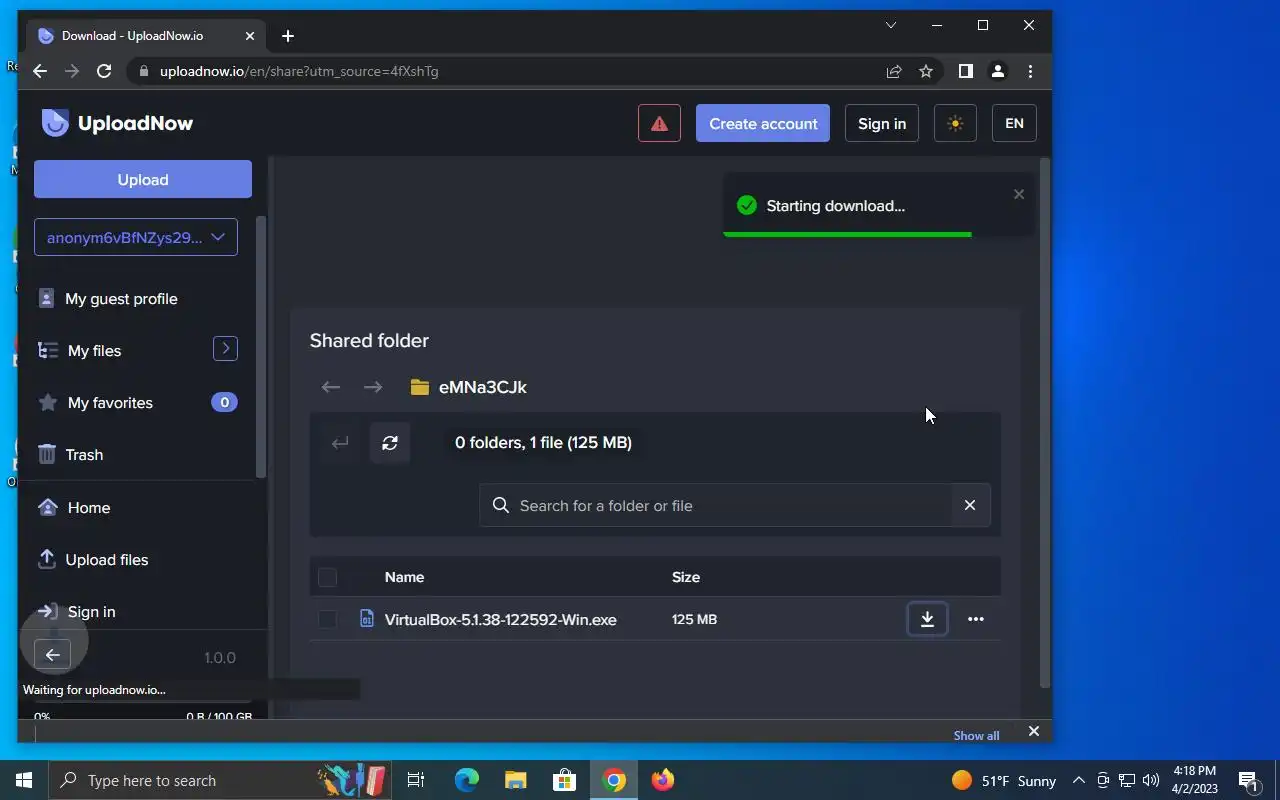Open the EN language selector
The height and width of the screenshot is (800, 1280).
(1014, 123)
